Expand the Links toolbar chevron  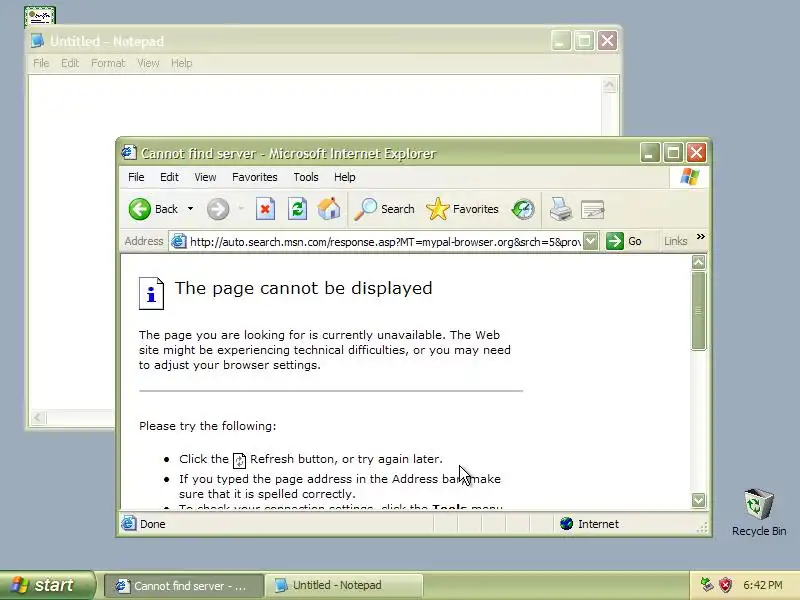(x=701, y=237)
